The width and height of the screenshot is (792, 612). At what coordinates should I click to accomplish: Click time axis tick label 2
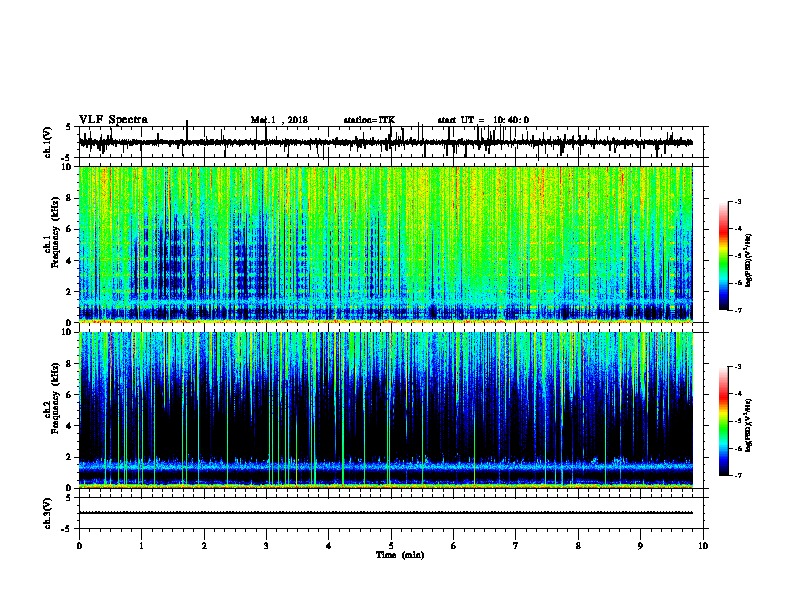(x=204, y=546)
